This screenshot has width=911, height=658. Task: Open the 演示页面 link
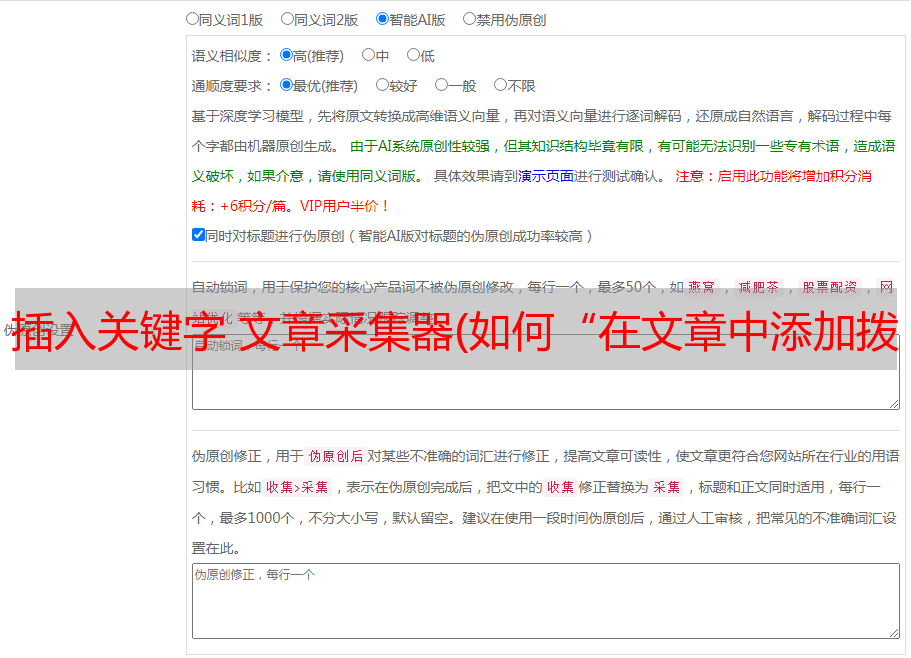click(x=546, y=176)
